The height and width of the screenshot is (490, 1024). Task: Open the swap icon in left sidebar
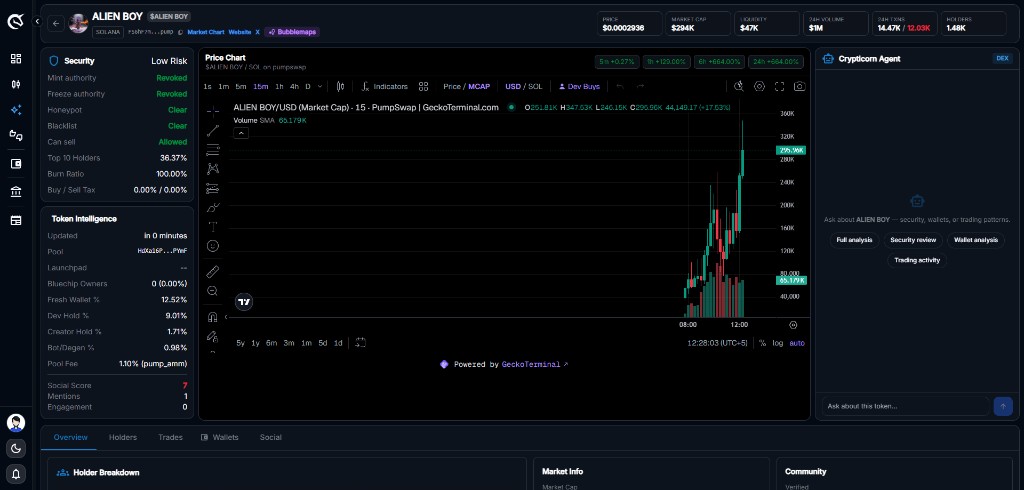pos(16,135)
